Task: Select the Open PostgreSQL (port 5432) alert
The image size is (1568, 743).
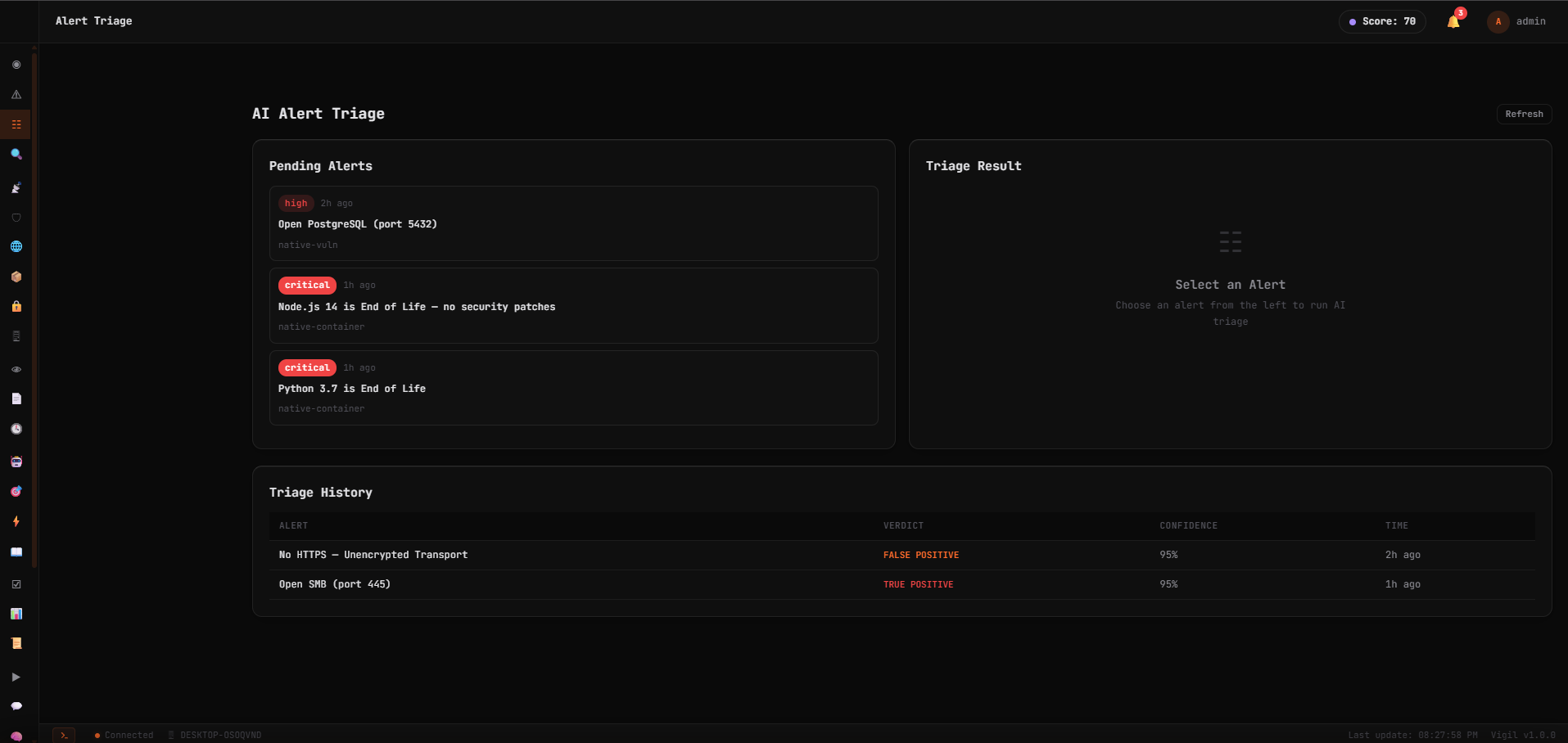Action: point(573,223)
